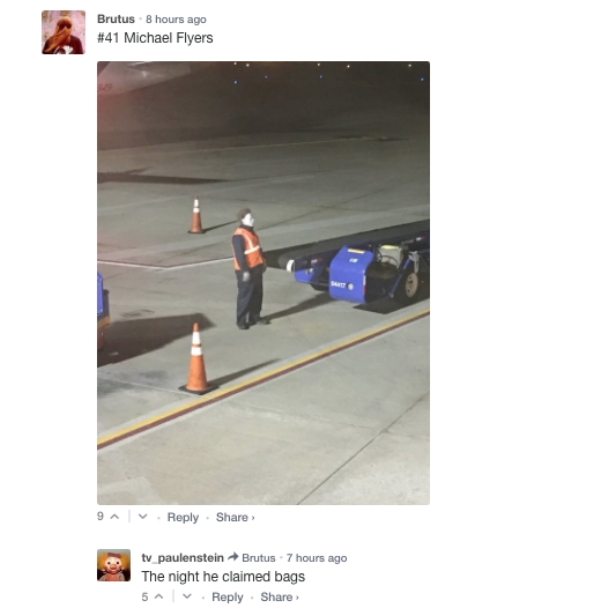
Task: Reply to Brutus's comment
Action: coord(183,517)
